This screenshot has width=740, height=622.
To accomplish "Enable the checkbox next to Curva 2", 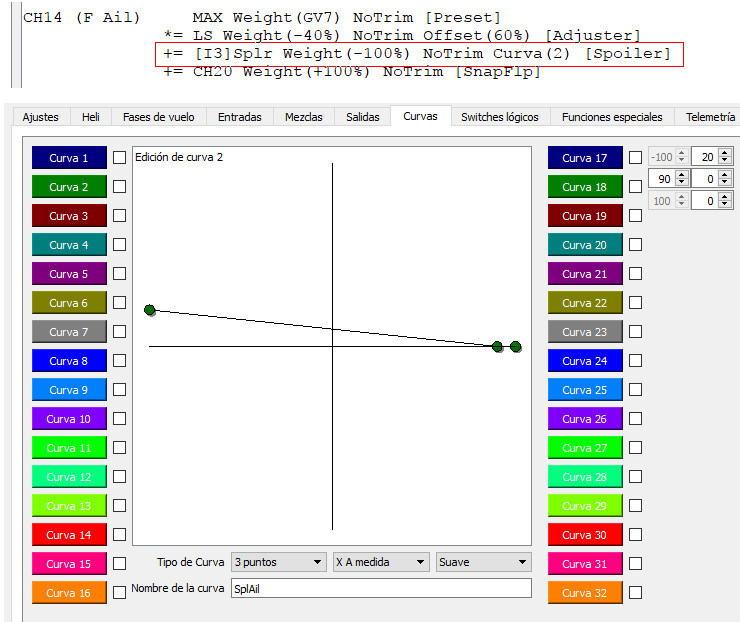I will click(119, 187).
